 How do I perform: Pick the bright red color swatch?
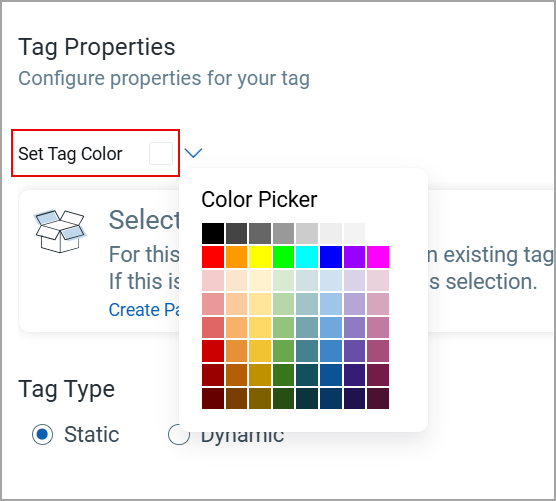(x=213, y=257)
